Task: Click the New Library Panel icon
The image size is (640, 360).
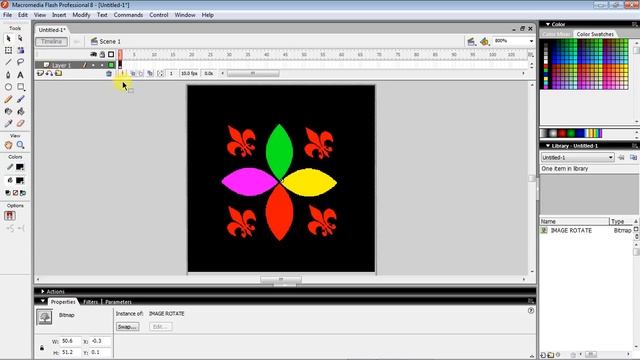Action: tap(633, 157)
